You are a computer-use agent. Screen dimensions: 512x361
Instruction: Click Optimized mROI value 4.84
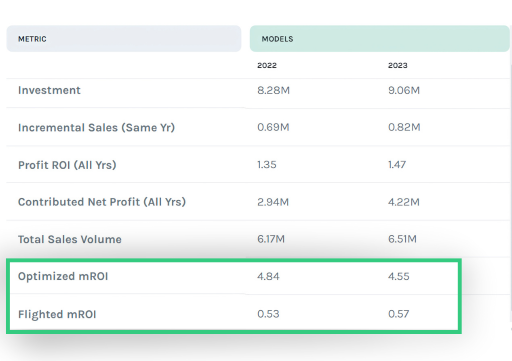pos(268,276)
